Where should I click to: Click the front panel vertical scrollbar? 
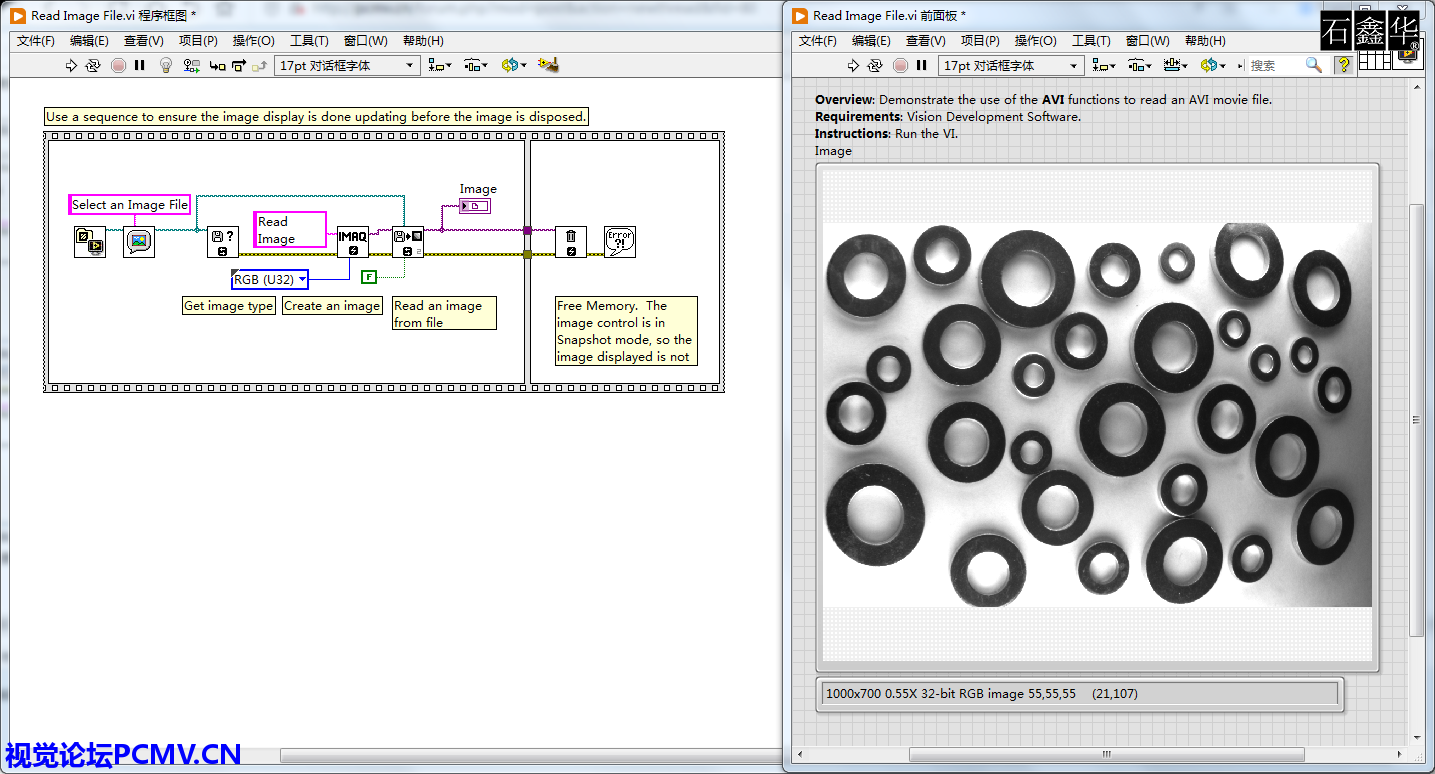[x=1416, y=420]
